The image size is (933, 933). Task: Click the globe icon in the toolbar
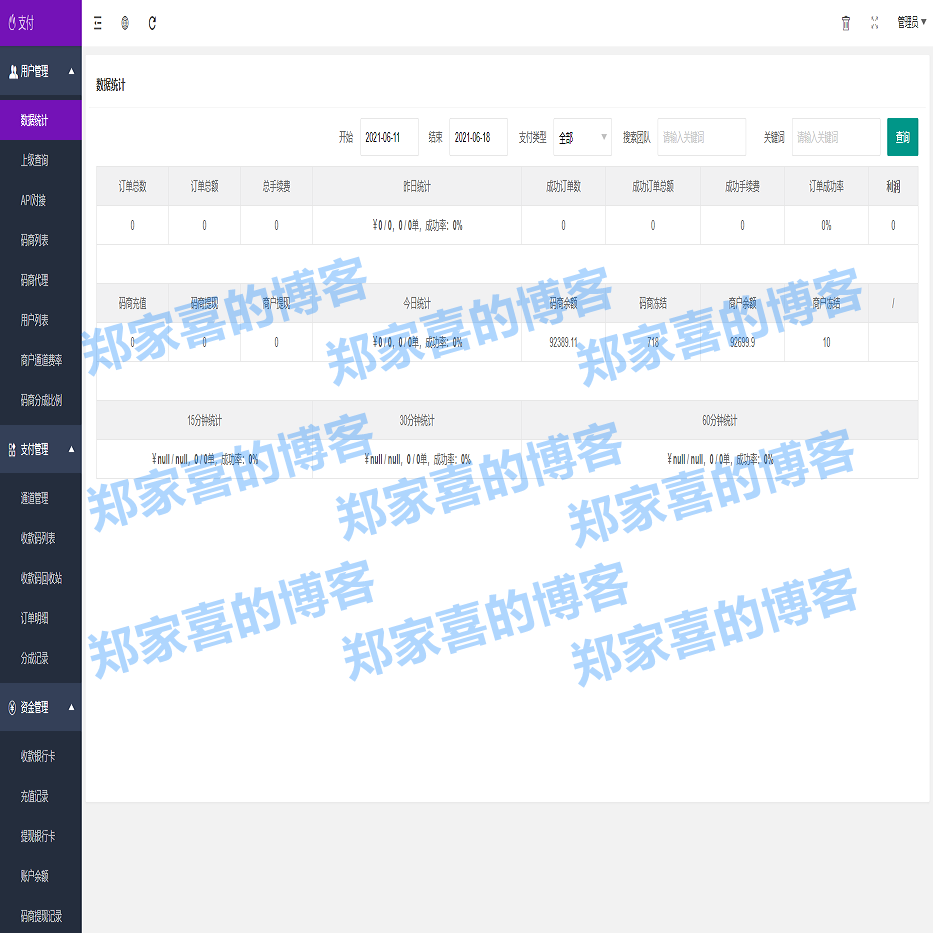[124, 23]
